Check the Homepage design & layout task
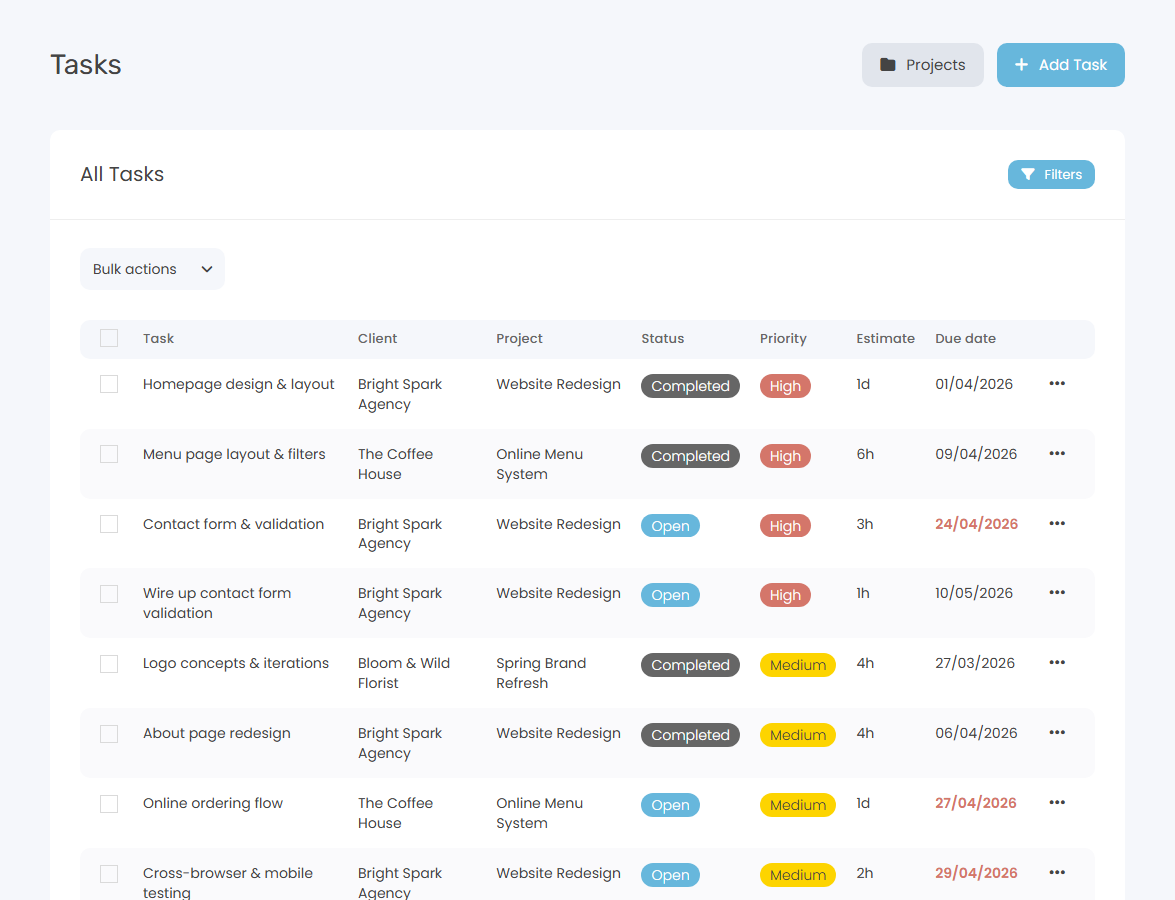 [109, 384]
